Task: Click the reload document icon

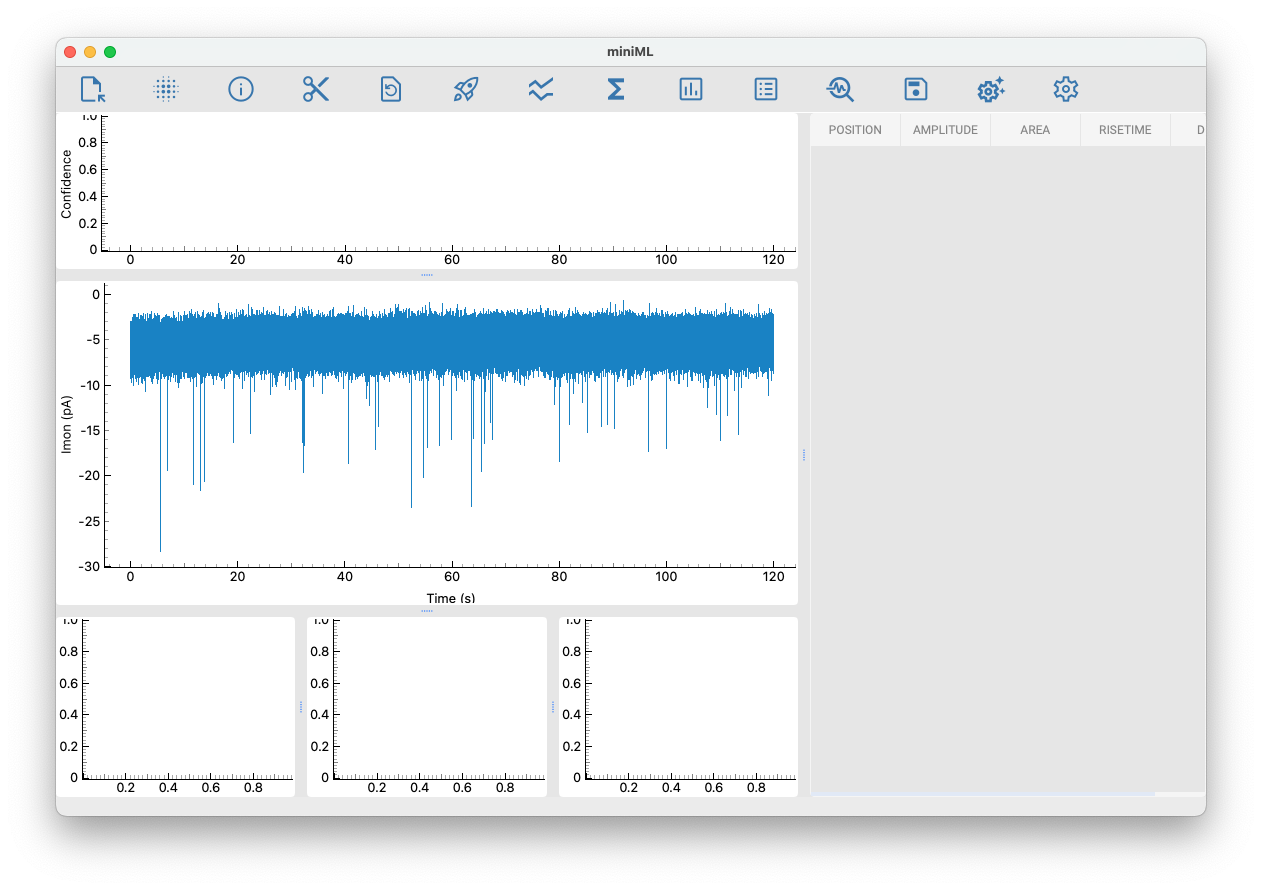Action: 391,89
